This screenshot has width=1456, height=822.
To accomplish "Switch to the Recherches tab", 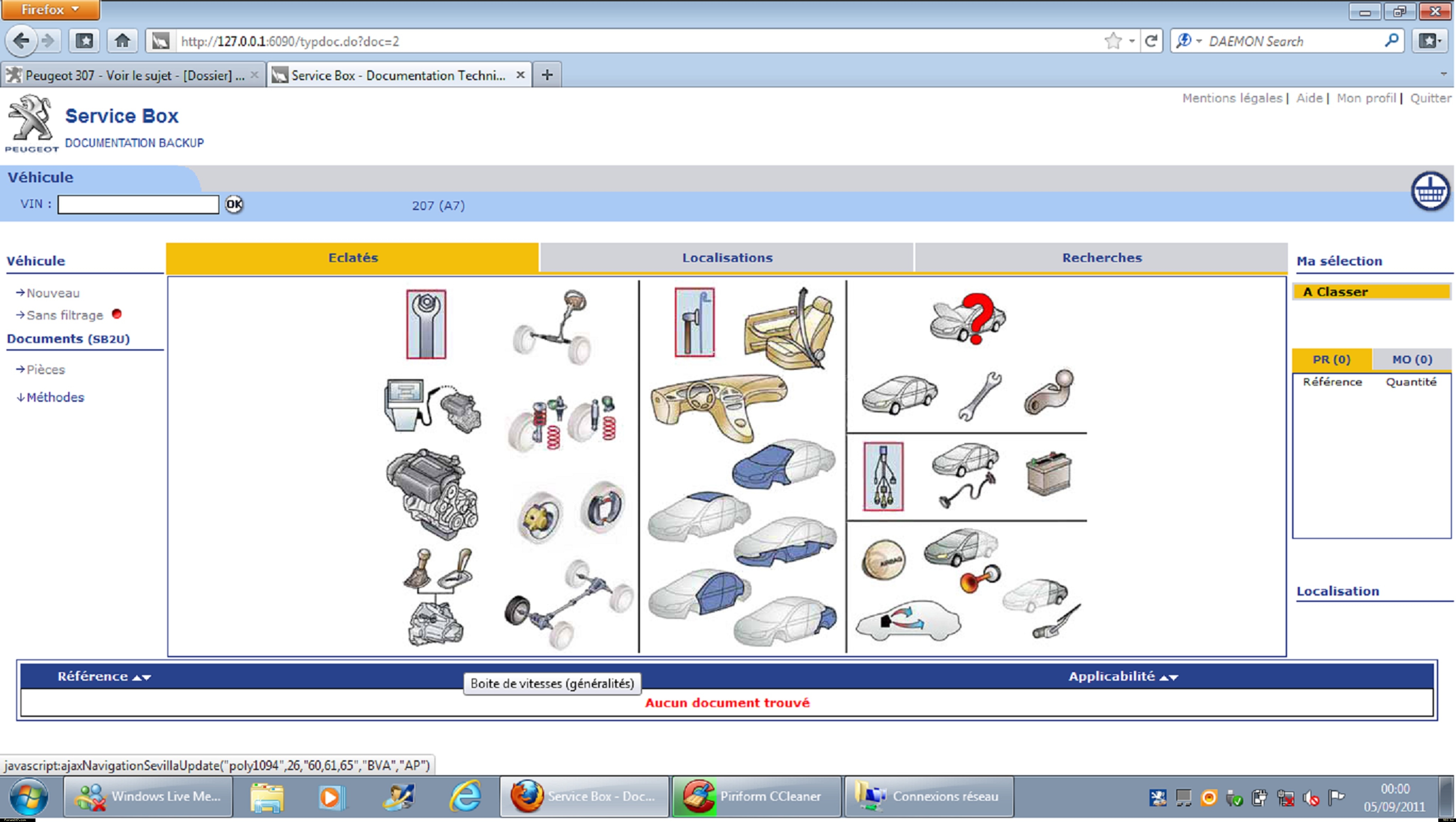I will (1102, 258).
